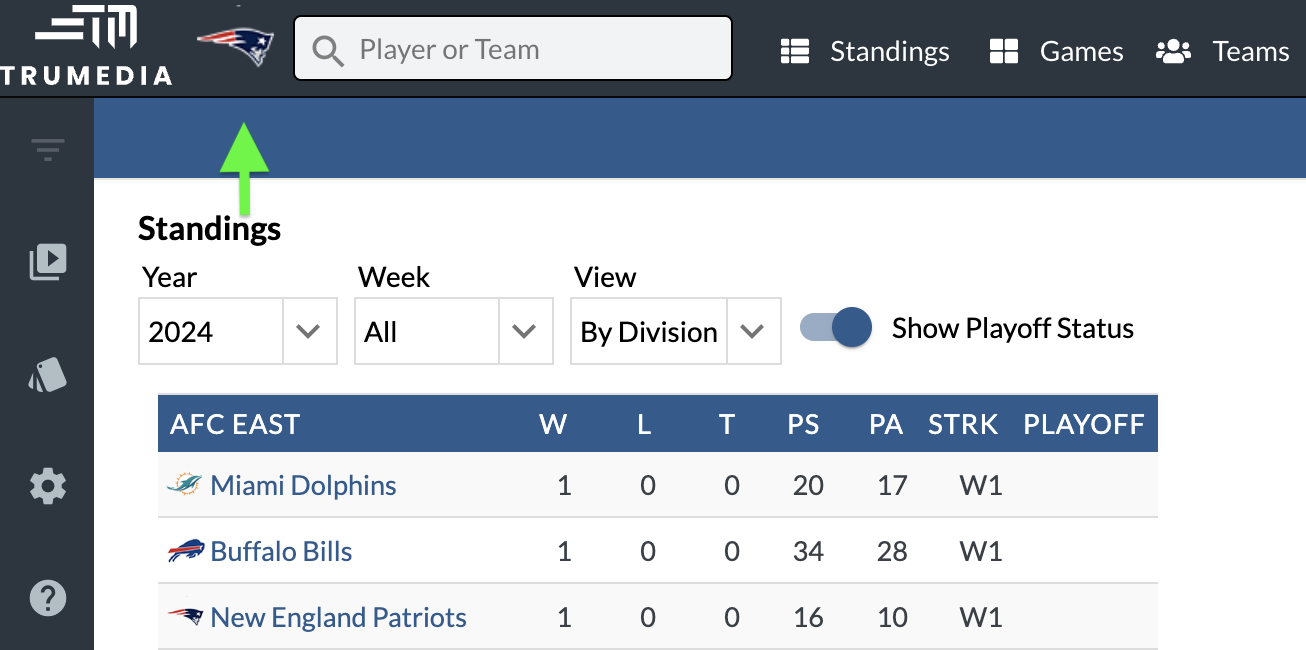This screenshot has width=1306, height=650.
Task: Open settings gear in sidebar
Action: (47, 487)
